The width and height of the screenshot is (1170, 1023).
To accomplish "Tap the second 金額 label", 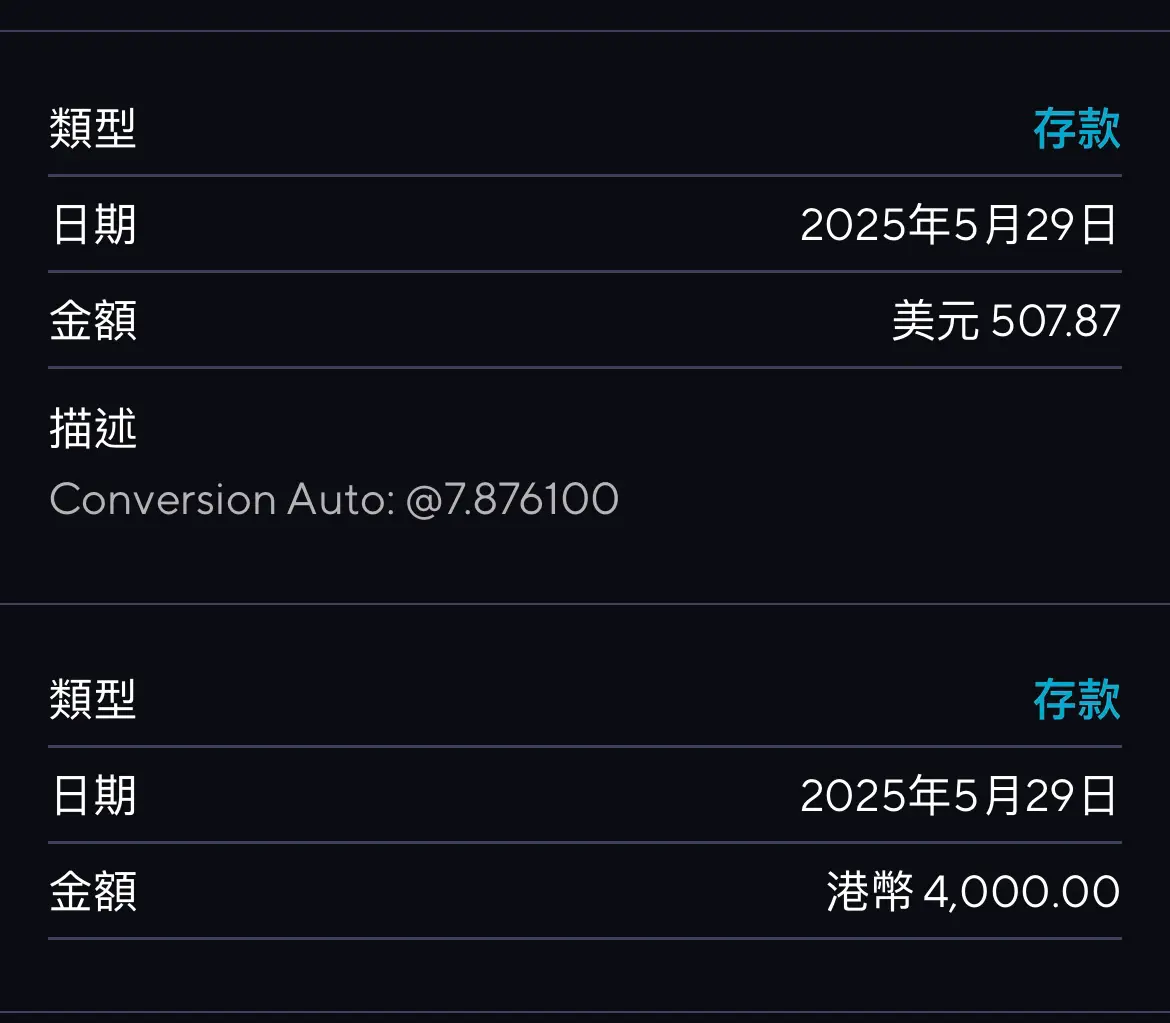I will coord(93,892).
